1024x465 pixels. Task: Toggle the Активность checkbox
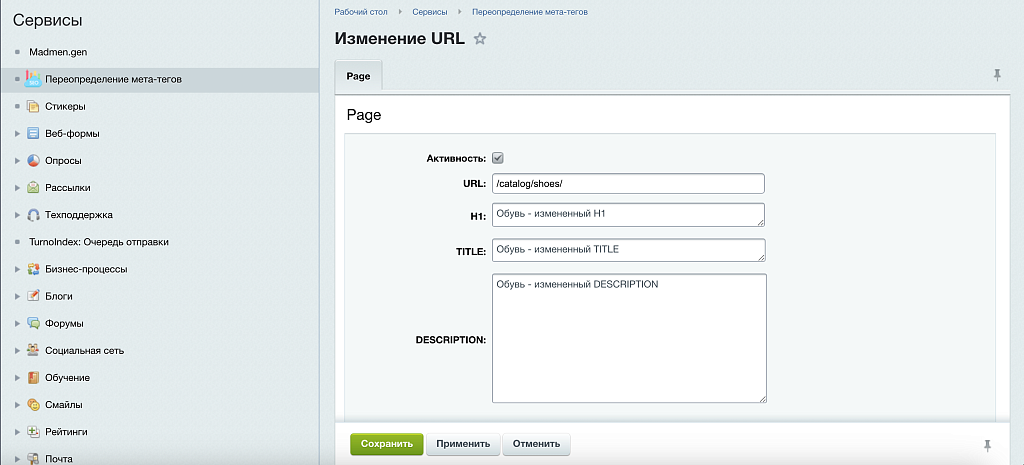(x=498, y=158)
